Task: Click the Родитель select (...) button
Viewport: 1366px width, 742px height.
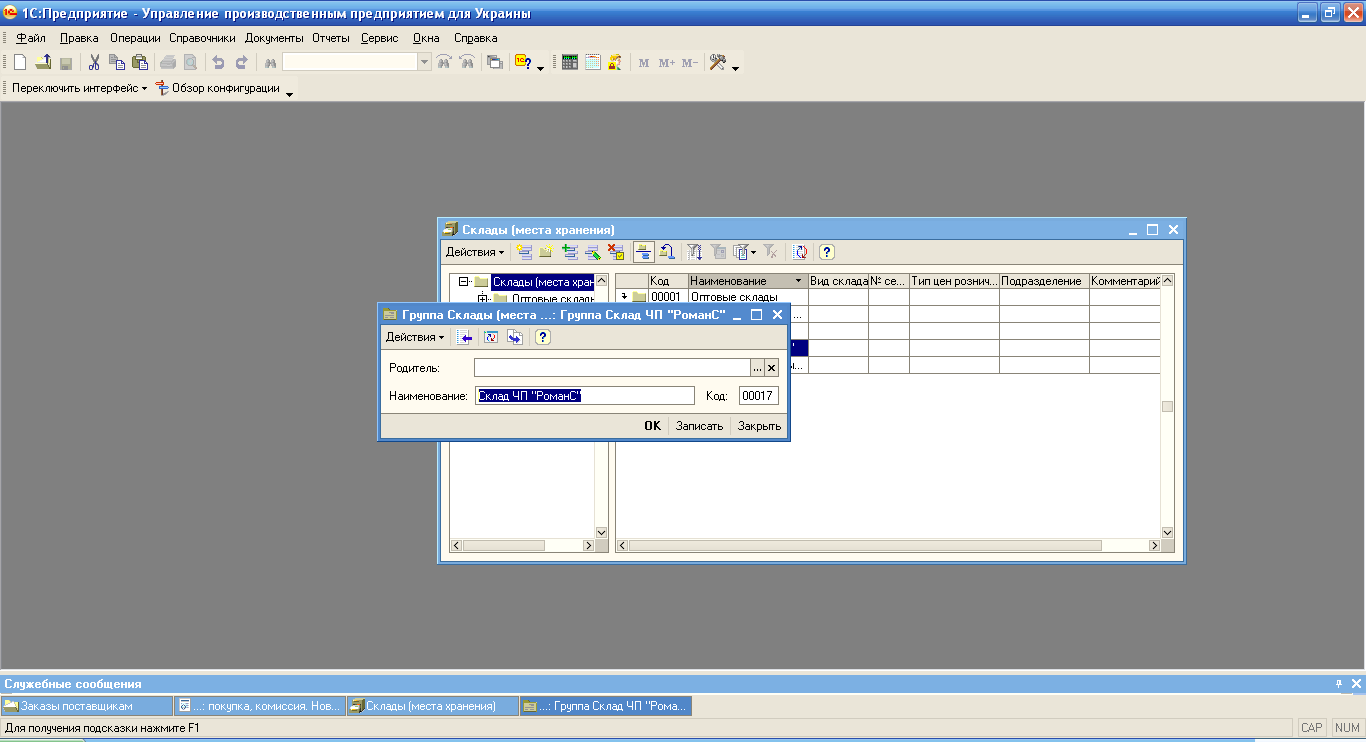Action: pyautogui.click(x=757, y=368)
